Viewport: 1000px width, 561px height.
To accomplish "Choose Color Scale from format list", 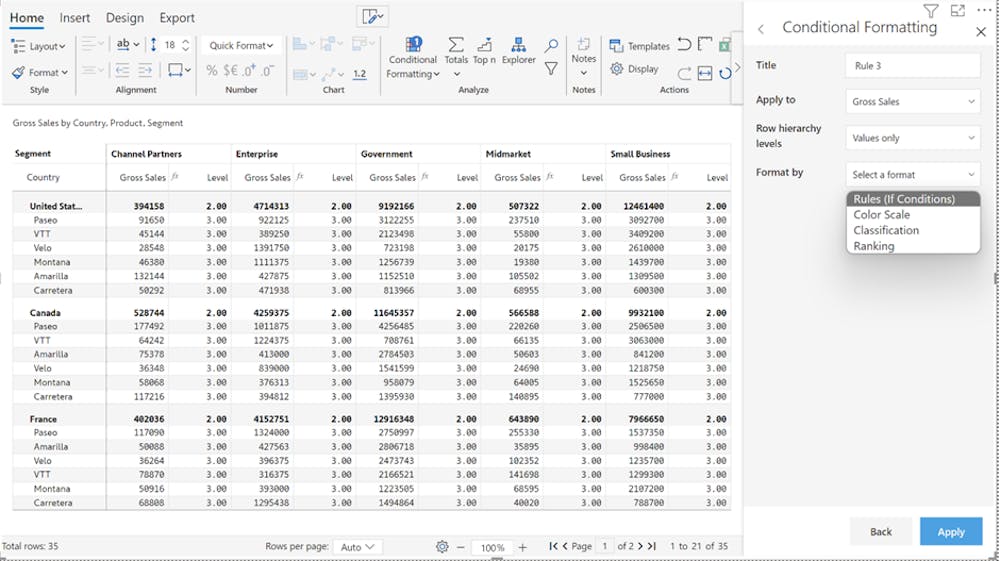I will (881, 215).
